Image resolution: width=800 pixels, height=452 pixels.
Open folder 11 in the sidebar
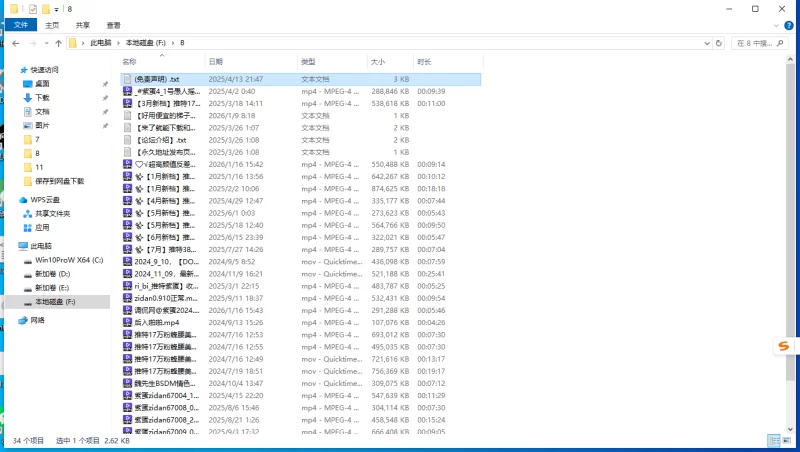tap(39, 167)
